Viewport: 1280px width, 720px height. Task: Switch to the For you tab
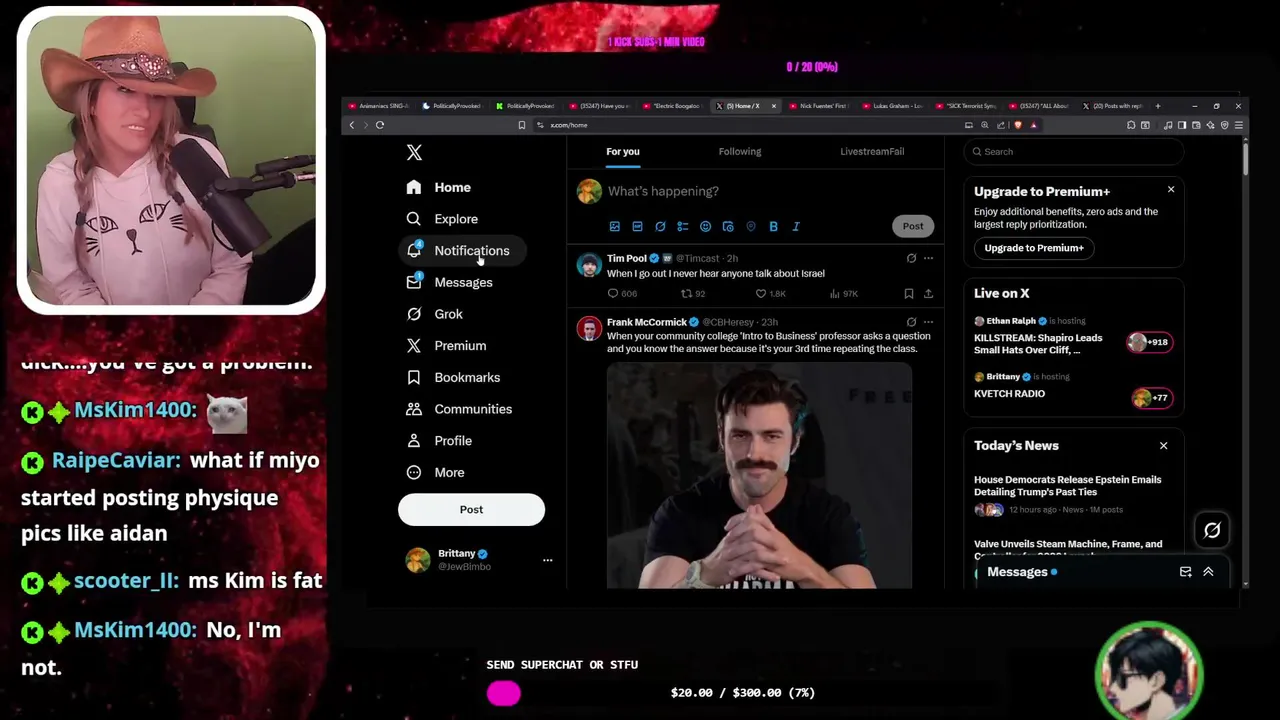tap(623, 152)
